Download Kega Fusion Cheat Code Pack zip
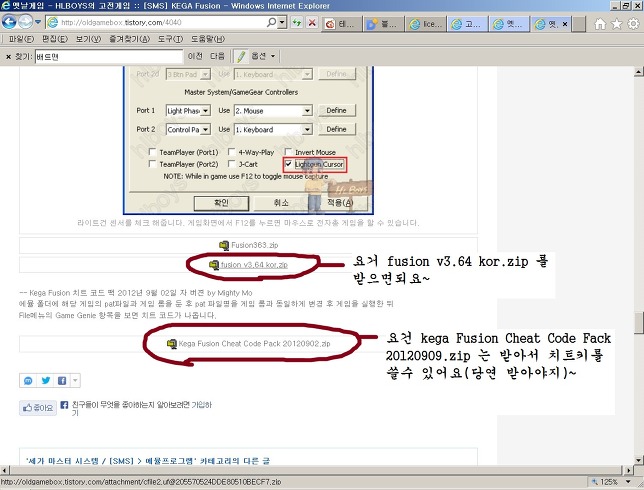The width and height of the screenshot is (644, 490). click(254, 343)
